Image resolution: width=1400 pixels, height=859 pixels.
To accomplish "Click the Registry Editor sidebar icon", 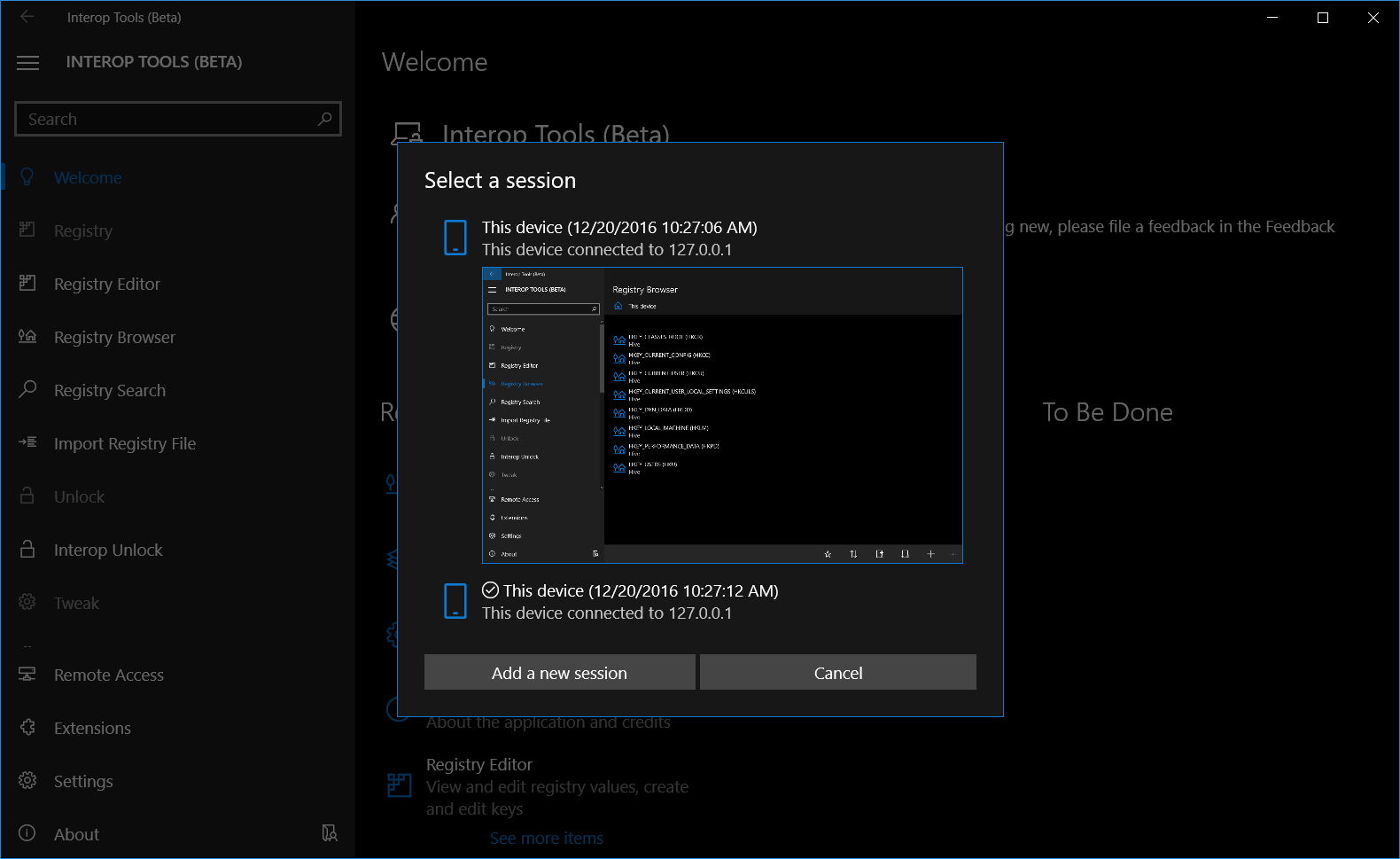I will coord(27,284).
